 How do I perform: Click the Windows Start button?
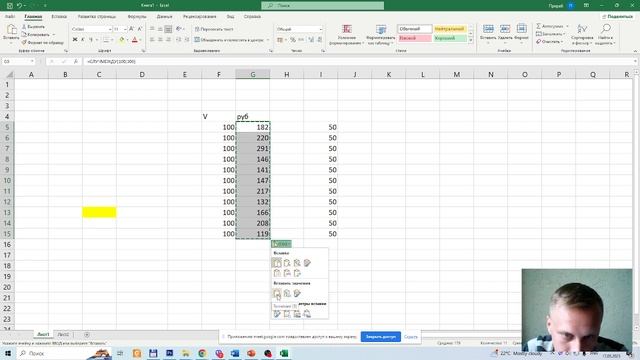click(x=8, y=353)
